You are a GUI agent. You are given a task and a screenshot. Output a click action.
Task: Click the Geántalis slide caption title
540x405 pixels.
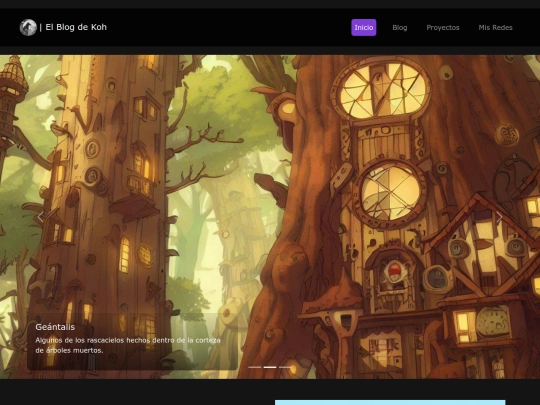pos(55,327)
